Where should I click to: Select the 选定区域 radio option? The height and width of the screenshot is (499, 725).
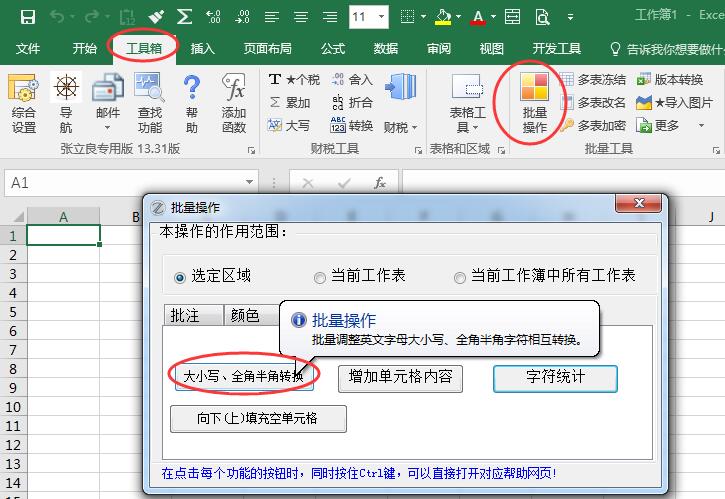tap(180, 277)
